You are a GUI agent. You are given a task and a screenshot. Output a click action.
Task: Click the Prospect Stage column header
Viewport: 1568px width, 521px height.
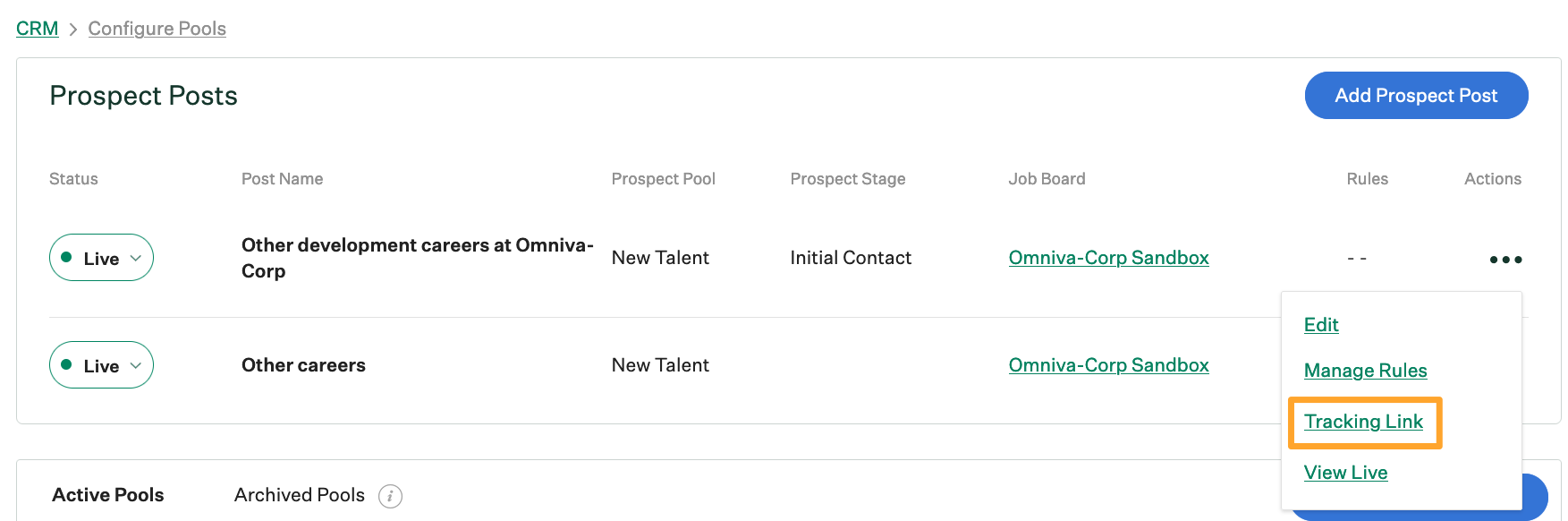[x=847, y=178]
